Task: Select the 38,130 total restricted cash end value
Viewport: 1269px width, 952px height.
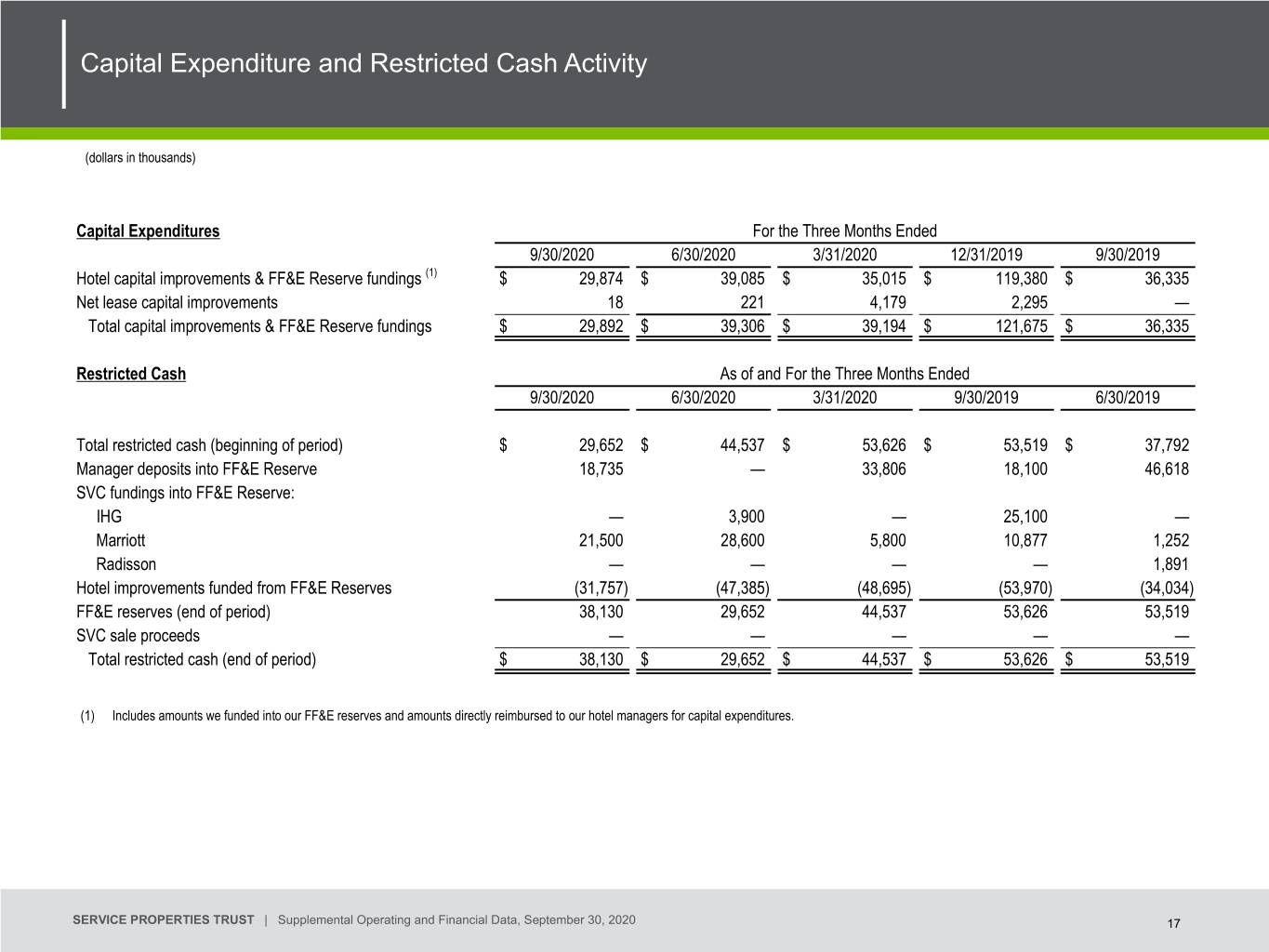Action: tap(601, 659)
